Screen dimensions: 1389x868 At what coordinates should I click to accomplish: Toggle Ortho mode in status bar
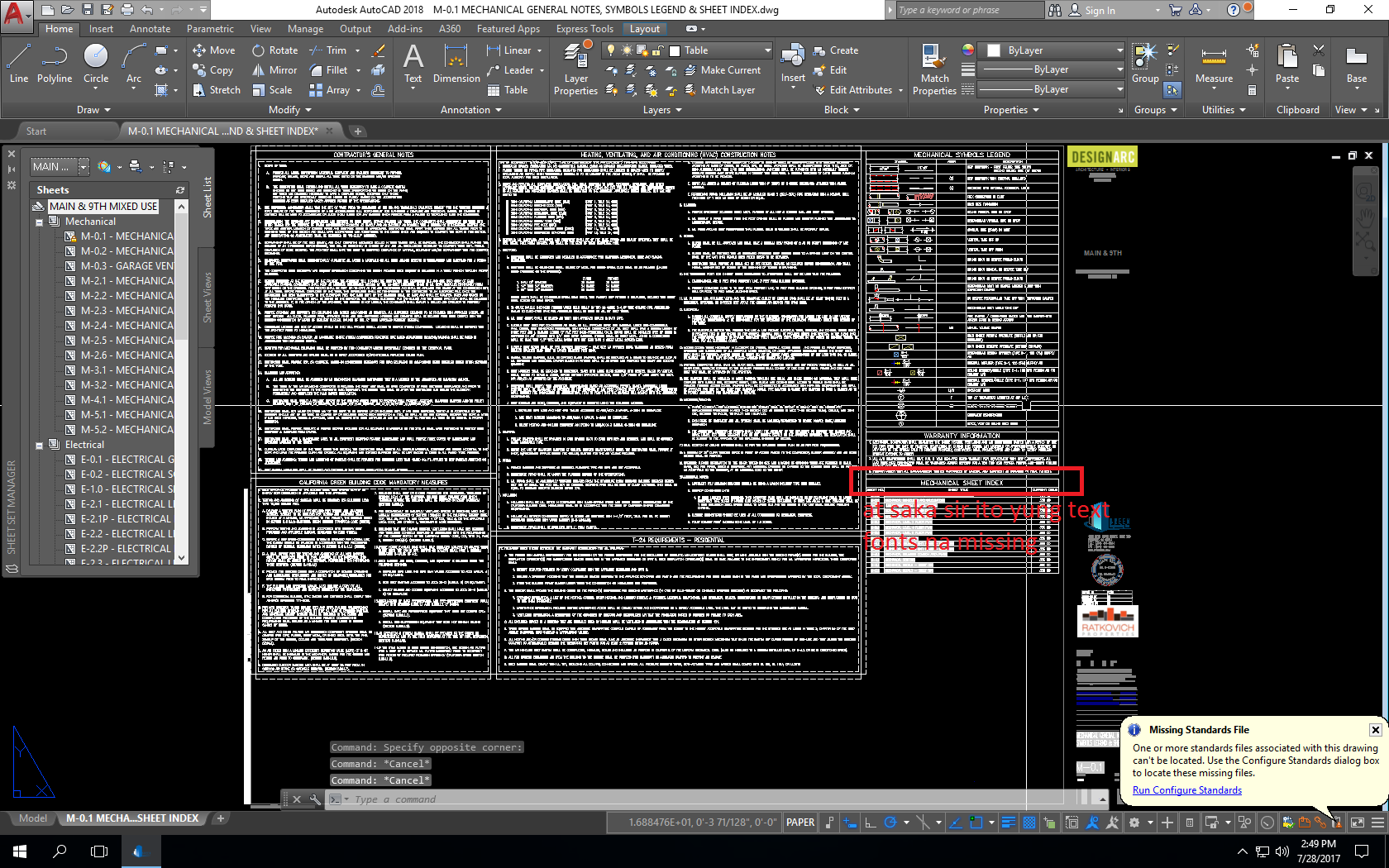coord(870,823)
